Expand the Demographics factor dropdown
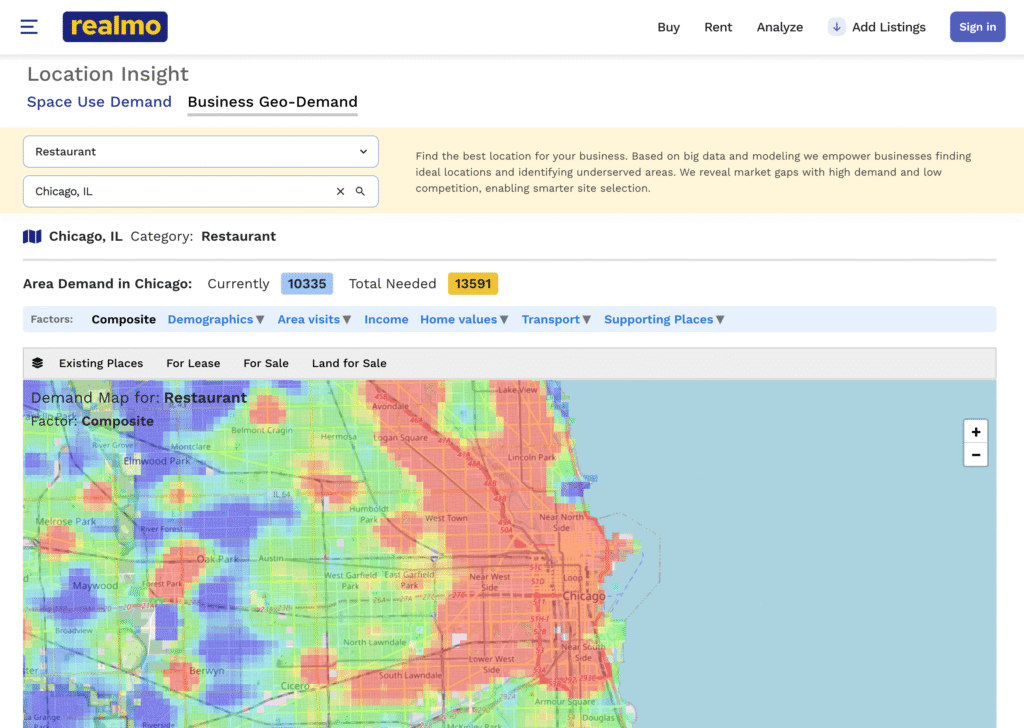The width and height of the screenshot is (1024, 728). (x=215, y=320)
